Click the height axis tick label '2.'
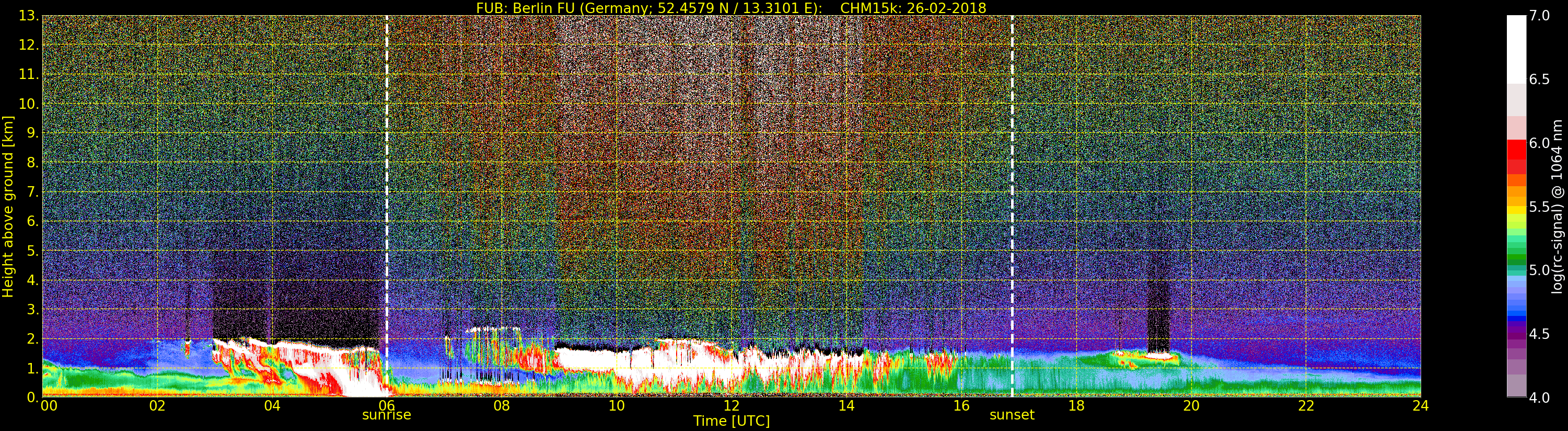Image resolution: width=1568 pixels, height=431 pixels. click(x=32, y=338)
